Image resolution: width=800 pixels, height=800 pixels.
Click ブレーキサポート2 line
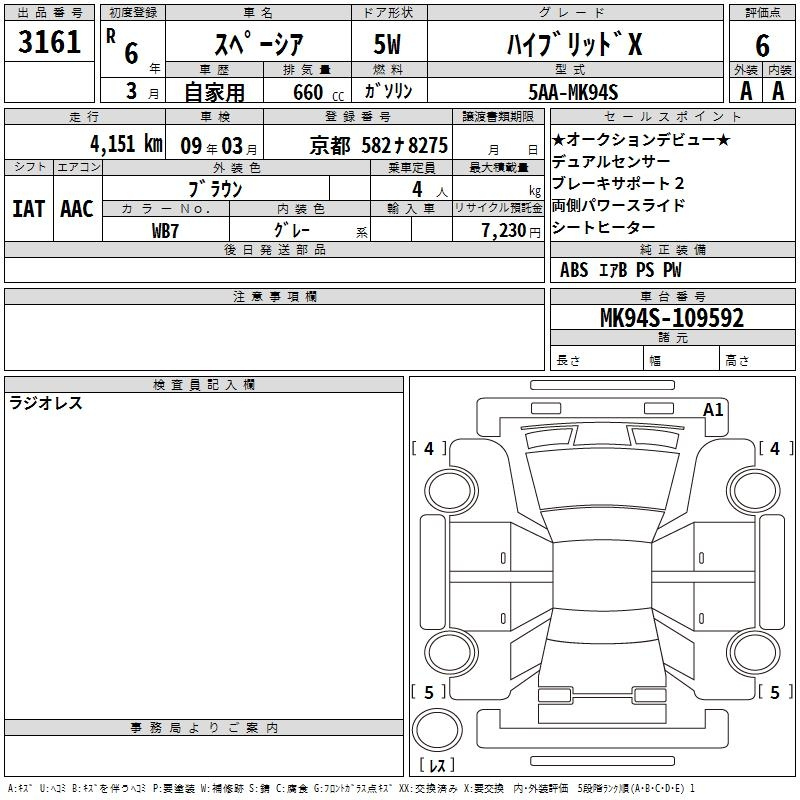(618, 184)
